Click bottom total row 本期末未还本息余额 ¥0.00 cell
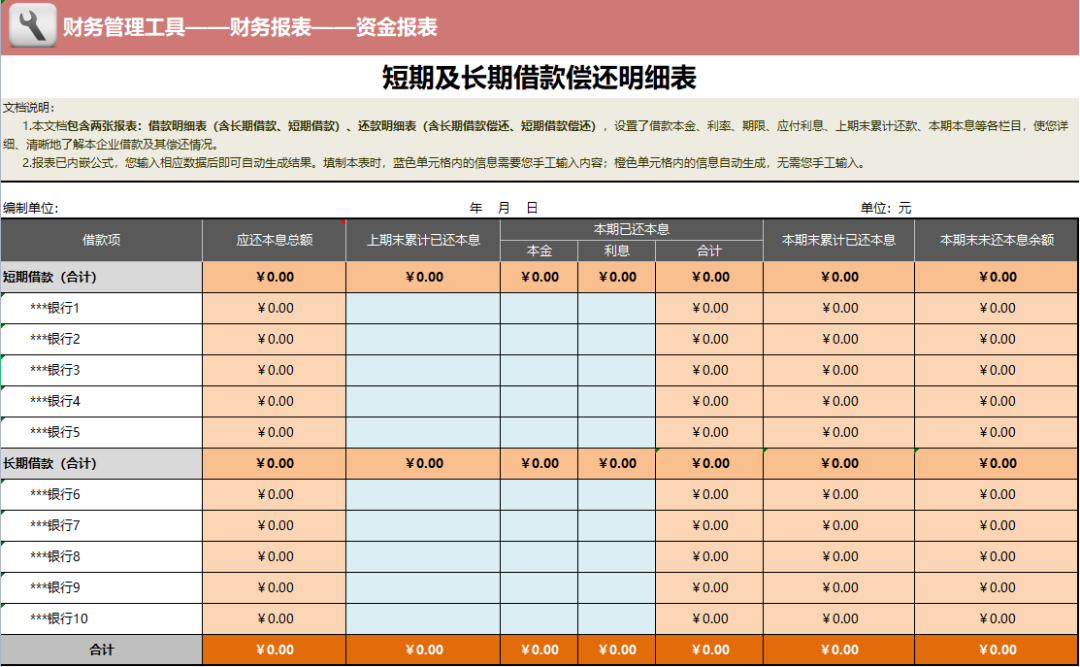This screenshot has height=667, width=1080. pyautogui.click(x=997, y=650)
